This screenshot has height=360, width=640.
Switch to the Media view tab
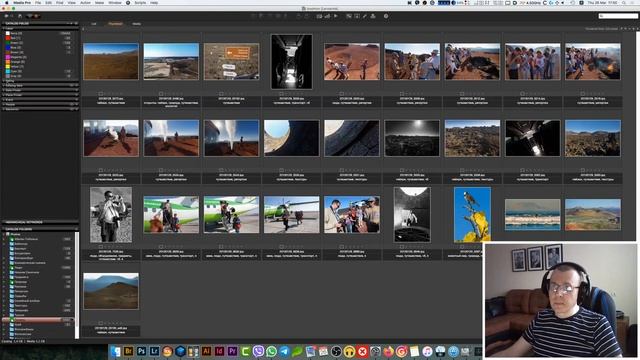click(x=136, y=24)
